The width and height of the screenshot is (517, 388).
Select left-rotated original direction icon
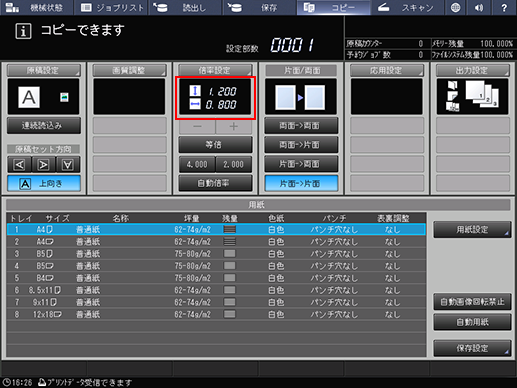(20, 164)
